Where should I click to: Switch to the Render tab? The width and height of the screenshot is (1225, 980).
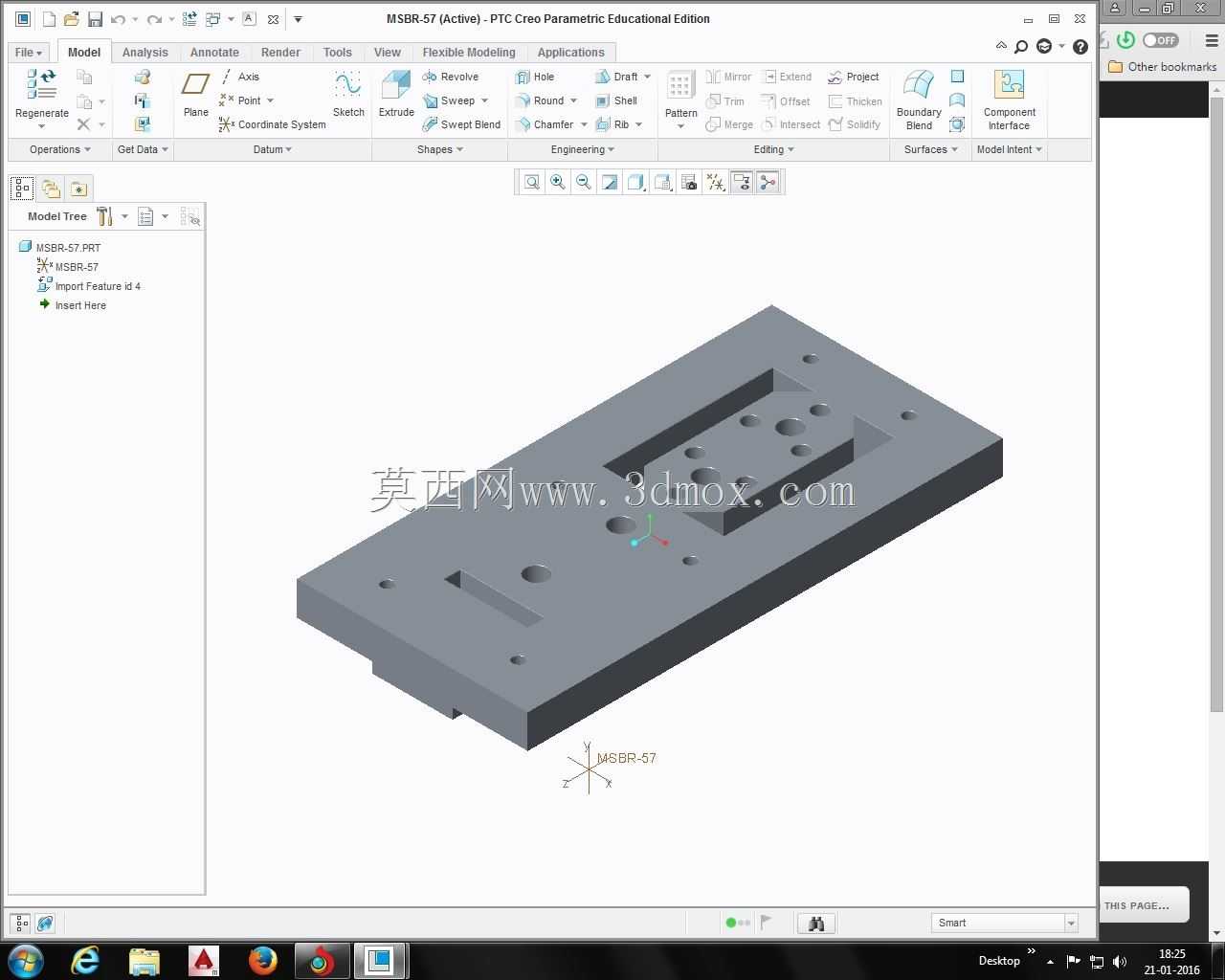click(280, 53)
